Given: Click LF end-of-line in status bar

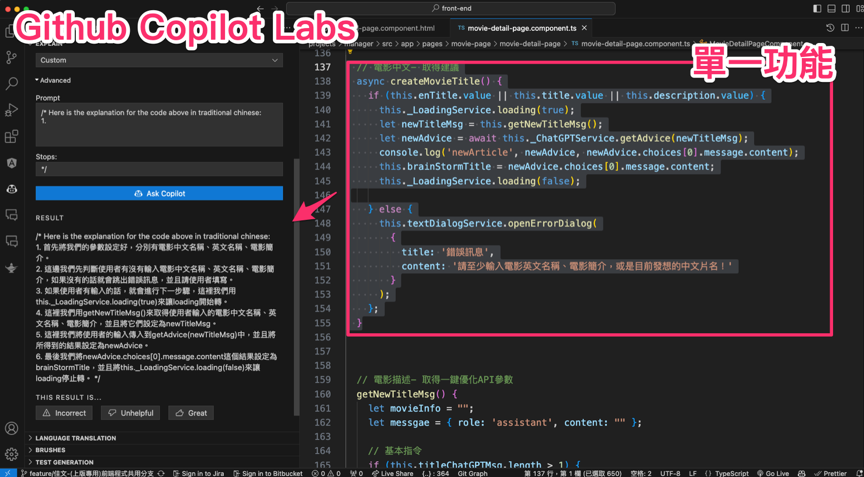Looking at the screenshot, I should [693, 473].
